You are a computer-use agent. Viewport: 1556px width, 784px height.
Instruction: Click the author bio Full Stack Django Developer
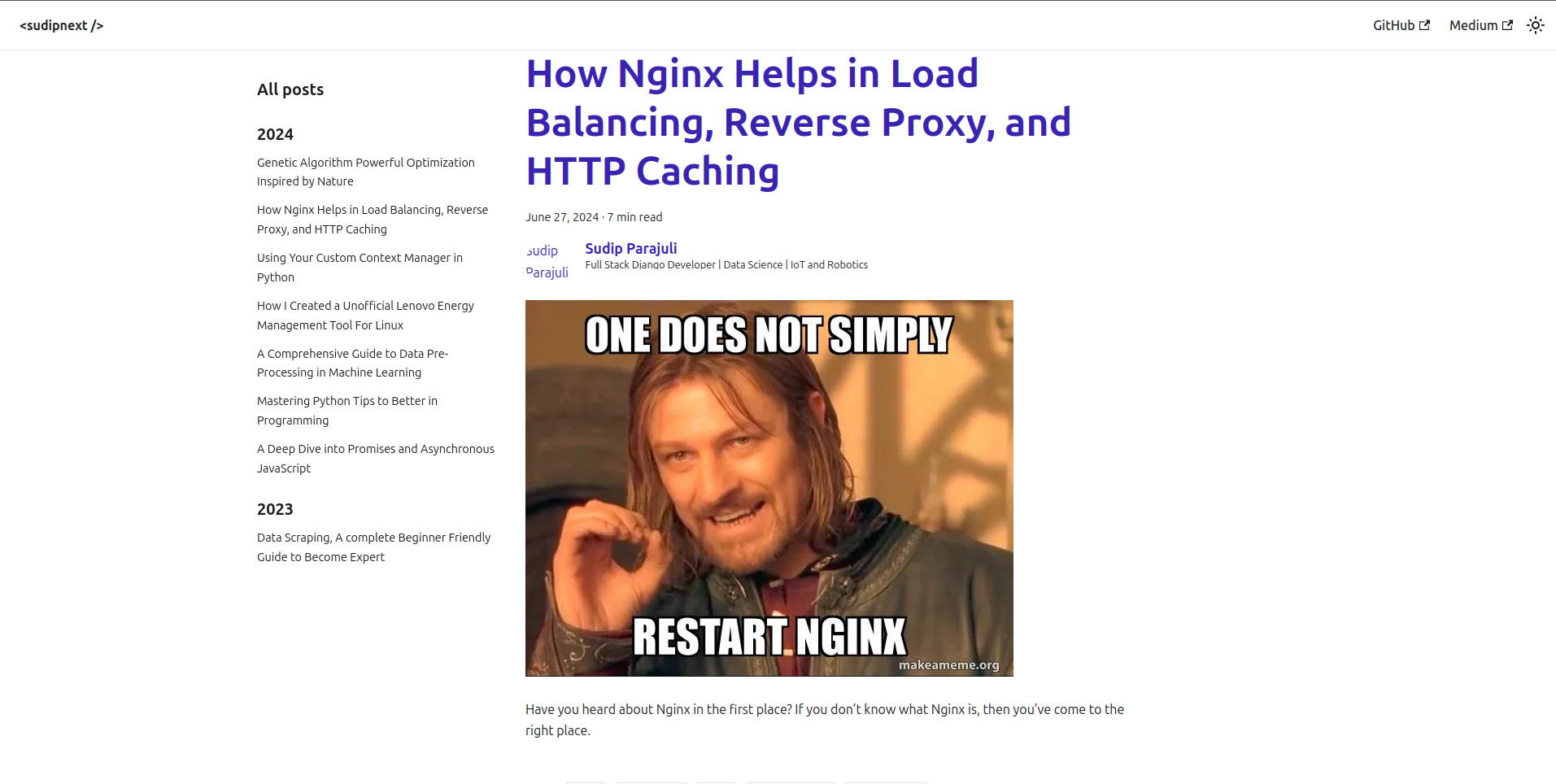click(726, 265)
